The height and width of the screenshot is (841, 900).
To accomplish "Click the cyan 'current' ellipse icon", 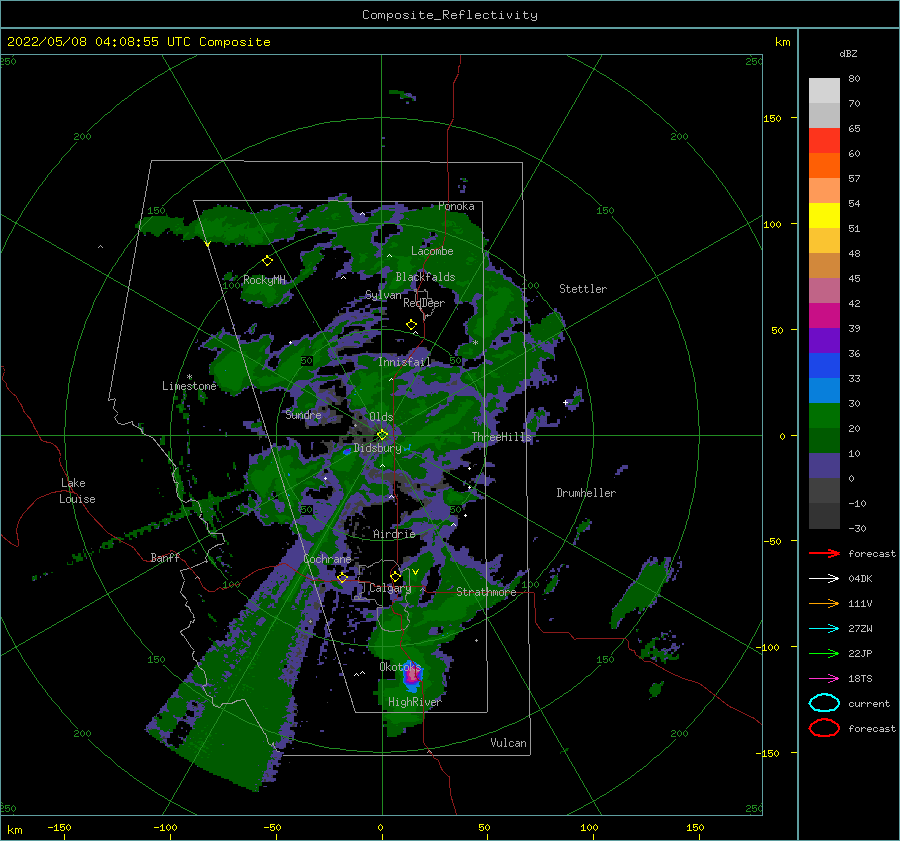I will (x=824, y=703).
